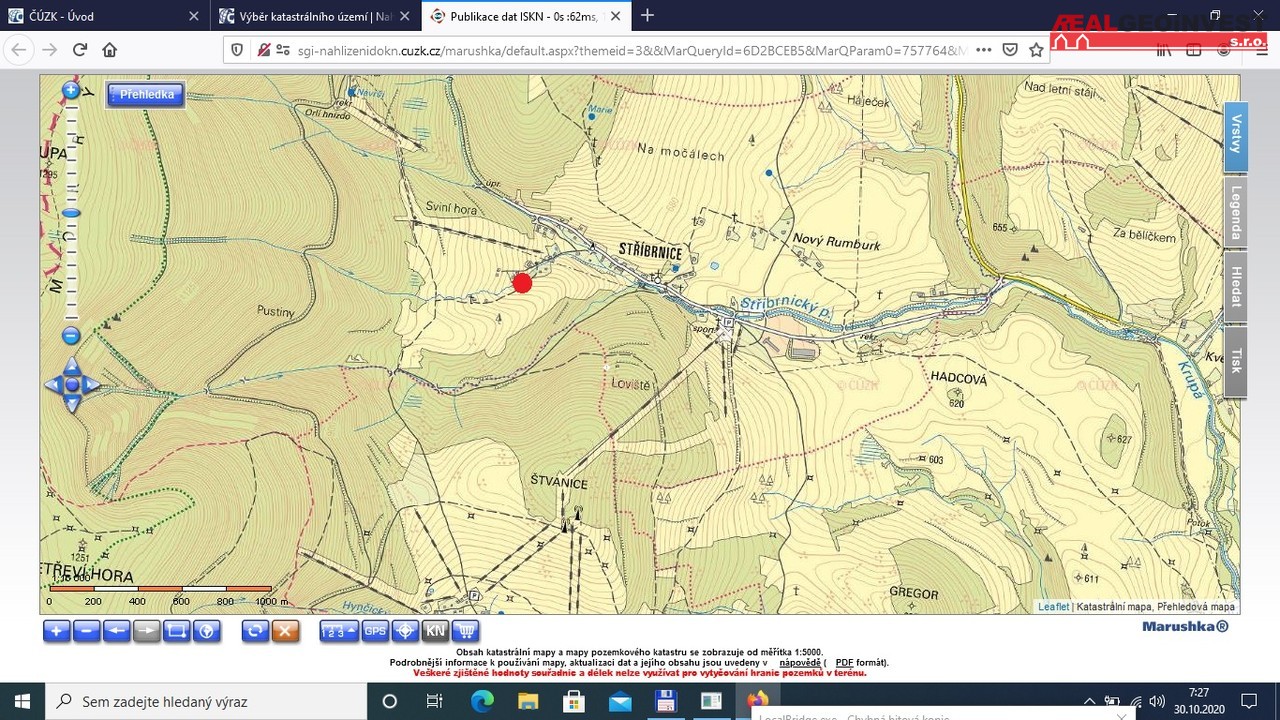Click the floppy disk app in taskbar
The image size is (1280, 720).
[x=666, y=701]
